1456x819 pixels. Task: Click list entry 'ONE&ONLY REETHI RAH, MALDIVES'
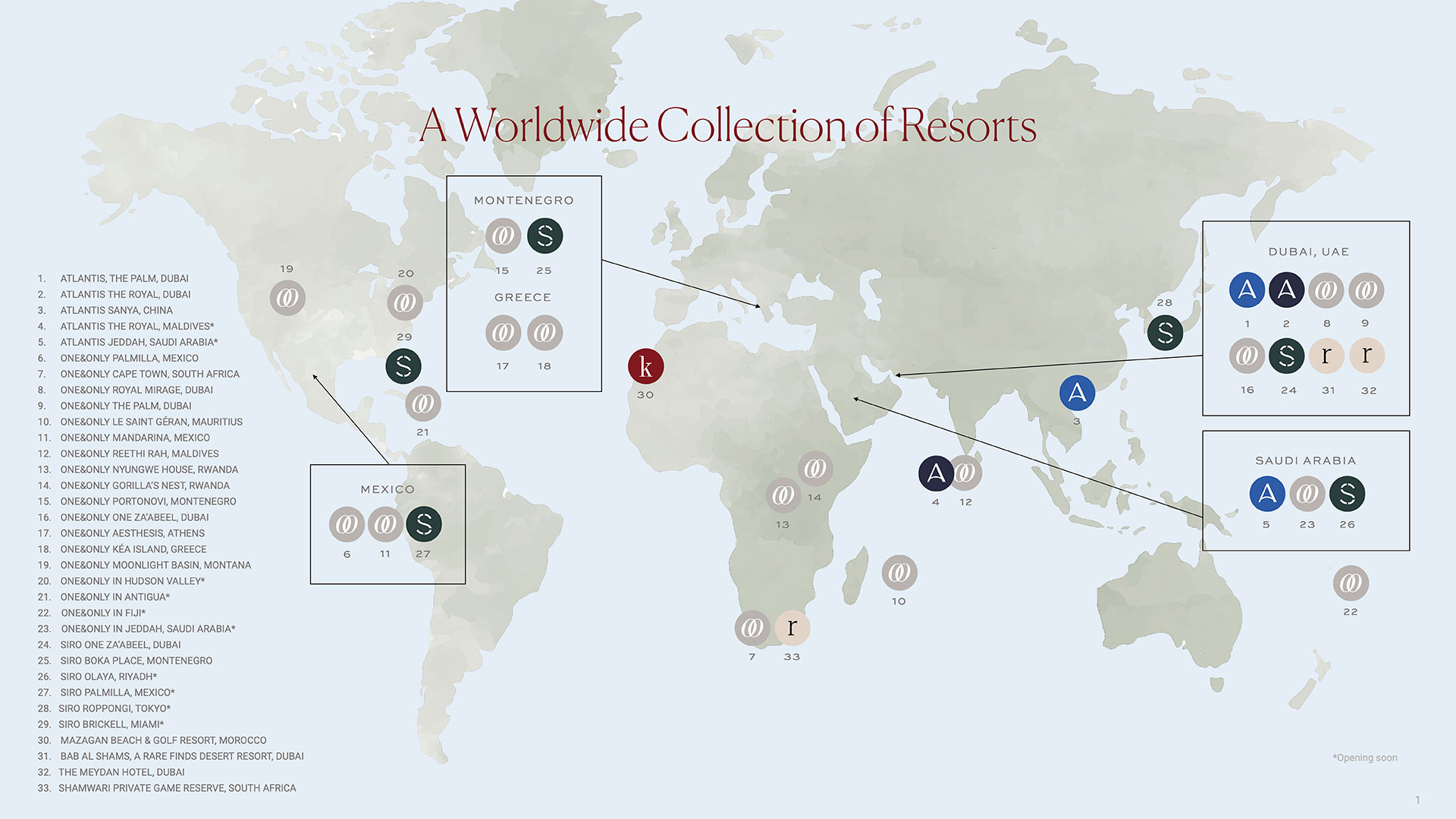140,453
